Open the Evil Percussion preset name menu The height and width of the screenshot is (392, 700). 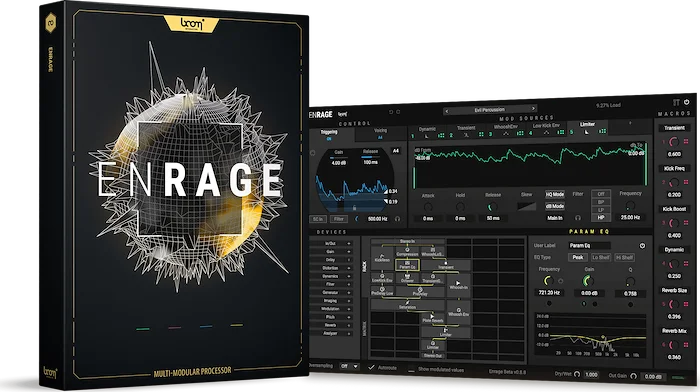coord(489,109)
